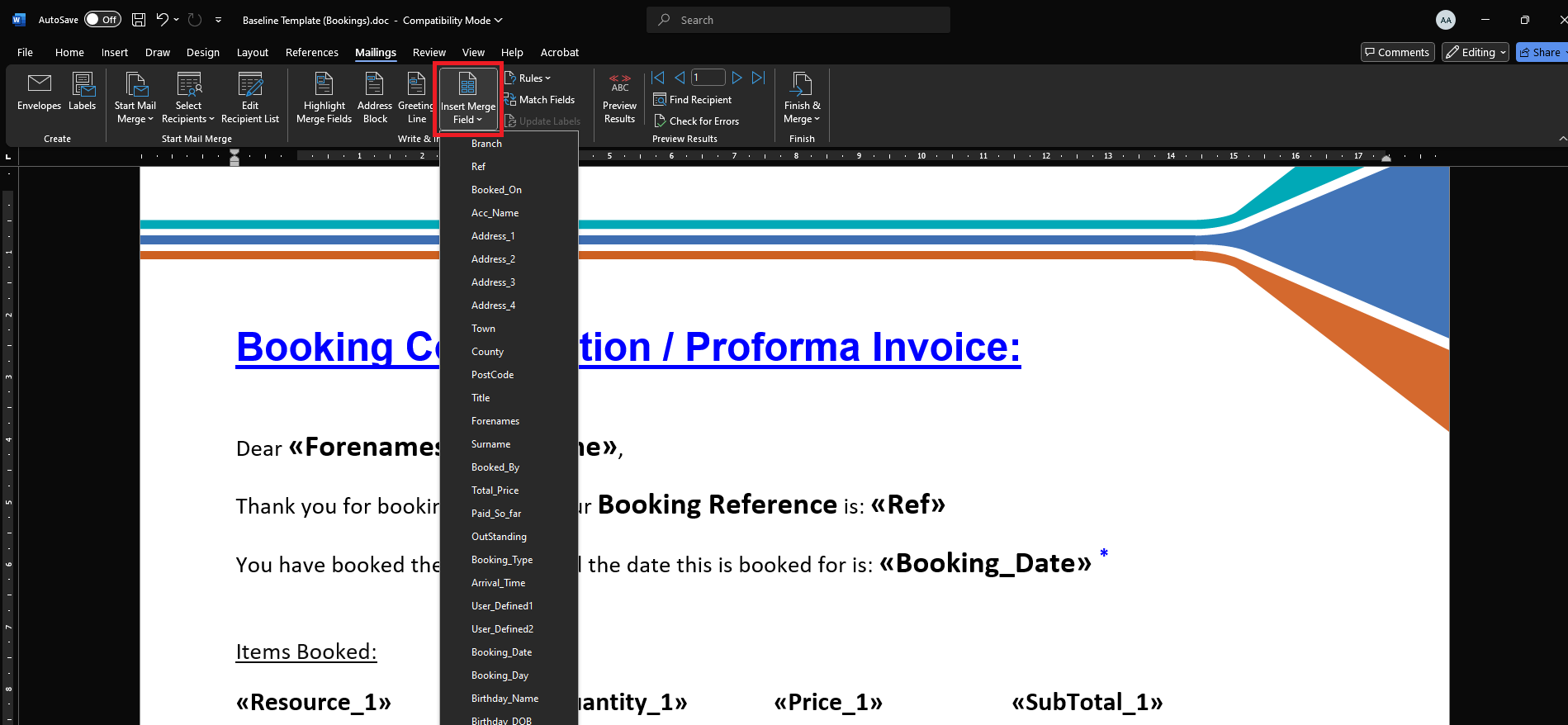Open the Editing mode dropdown
This screenshot has height=725, width=1568.
click(1476, 52)
